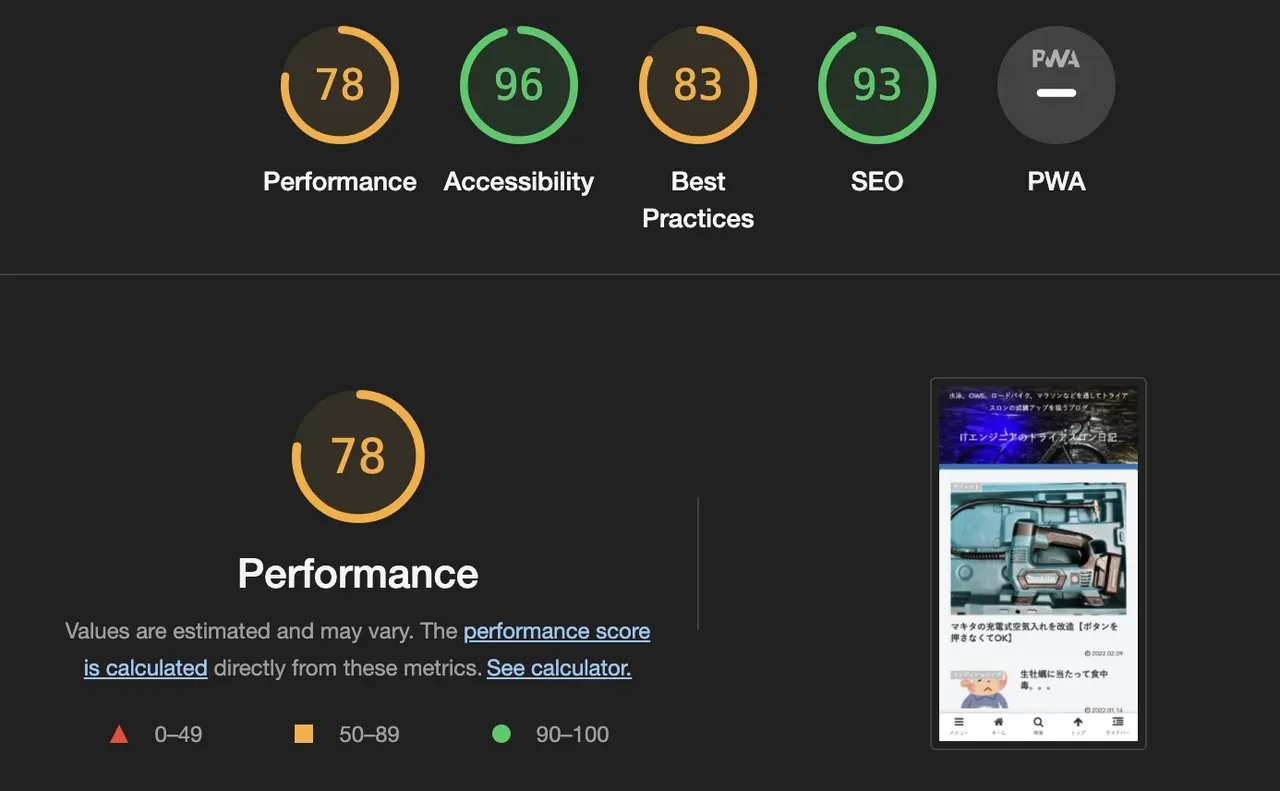Viewport: 1280px width, 791px height.
Task: Select the SEO score gauge 93
Action: (x=876, y=85)
